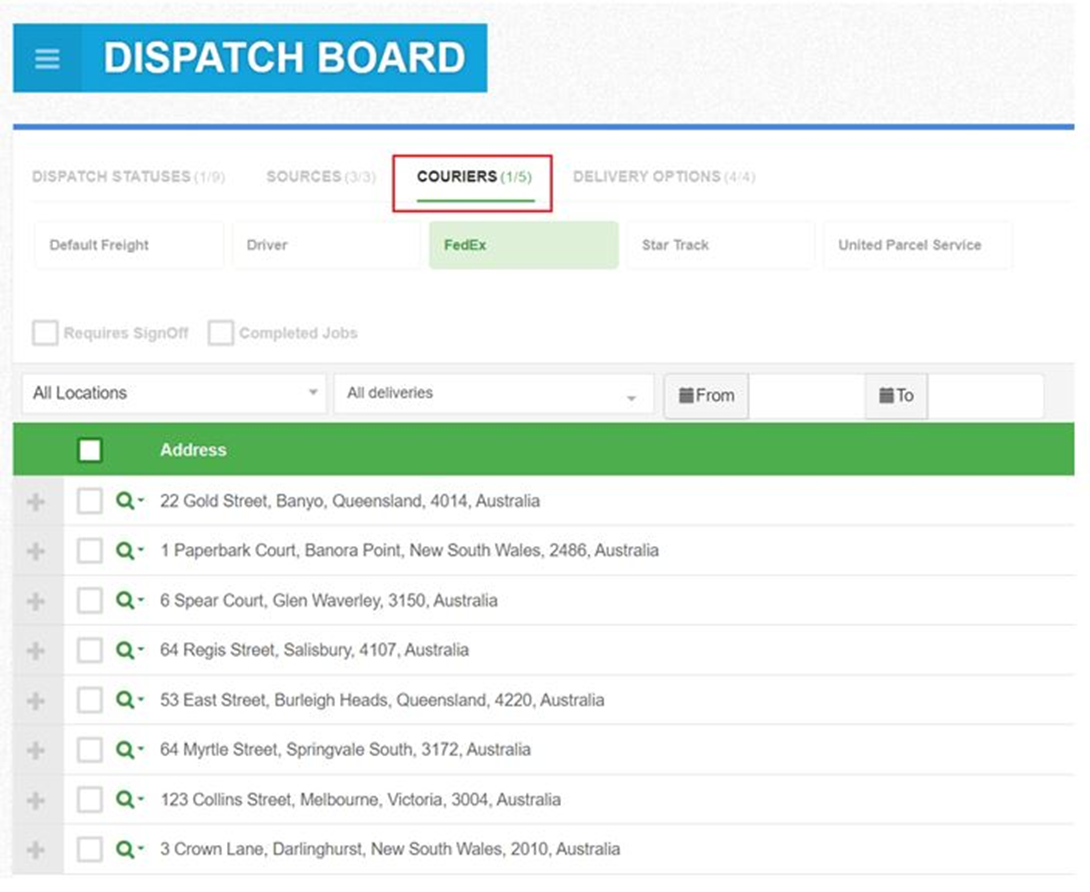The height and width of the screenshot is (892, 1090).
Task: Expand the 53 East Street row with plus
Action: [36, 701]
